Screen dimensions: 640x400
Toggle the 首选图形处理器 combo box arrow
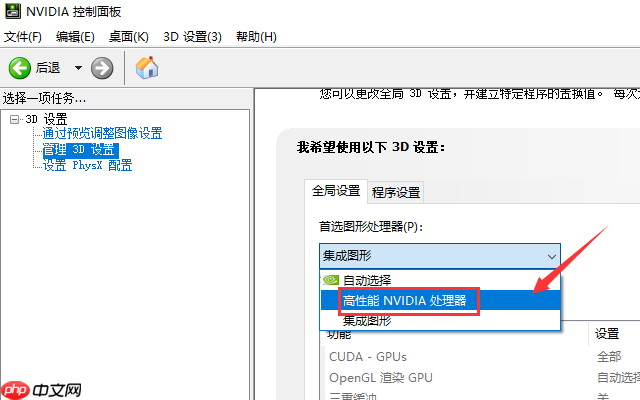[552, 256]
